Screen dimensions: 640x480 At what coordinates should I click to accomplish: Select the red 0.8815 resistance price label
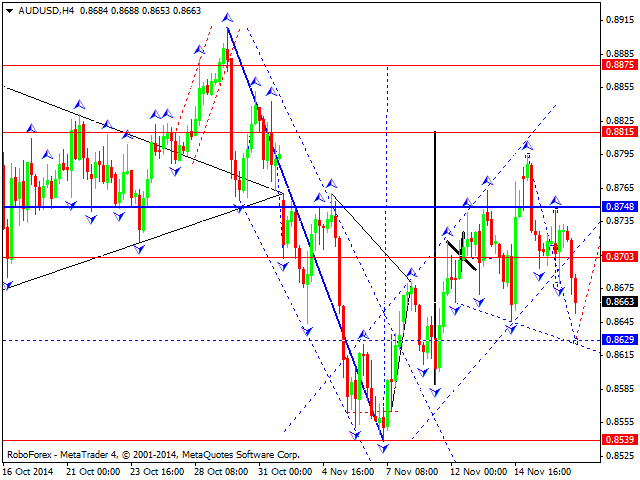pyautogui.click(x=620, y=132)
